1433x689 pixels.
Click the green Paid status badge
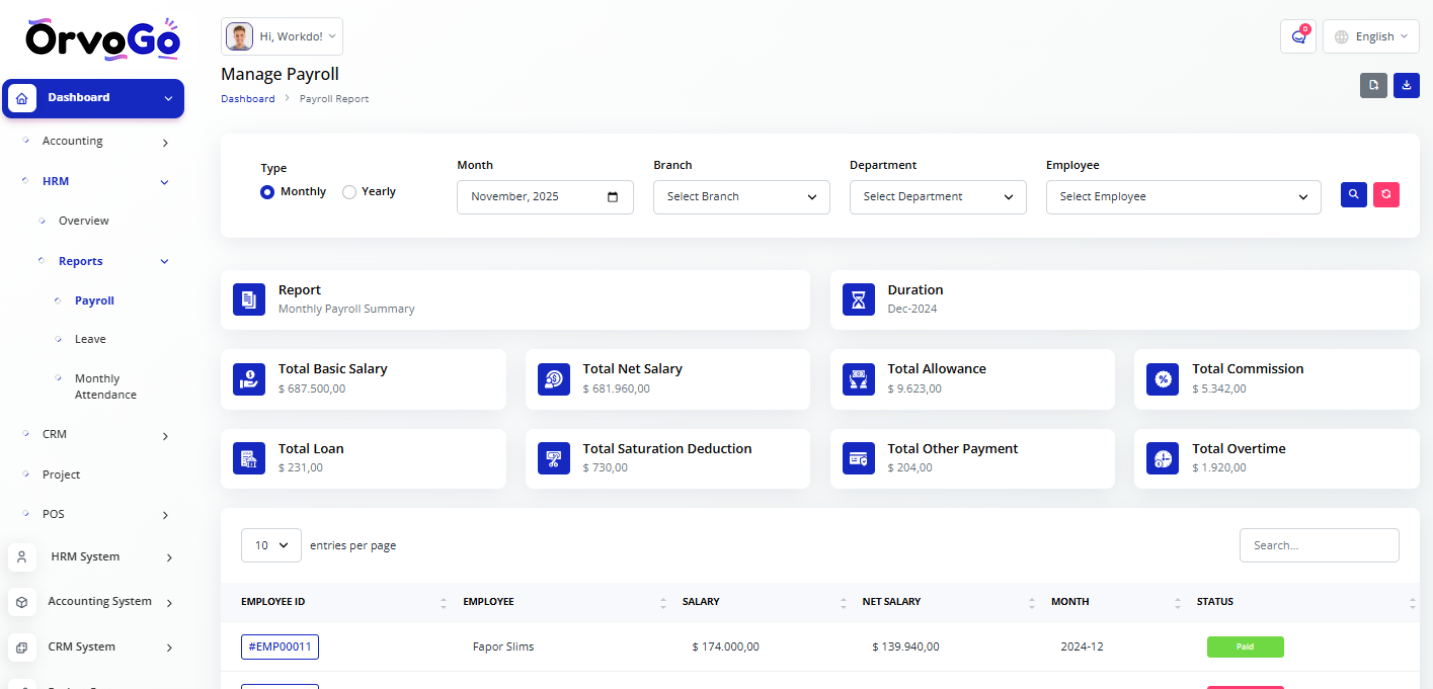1245,647
